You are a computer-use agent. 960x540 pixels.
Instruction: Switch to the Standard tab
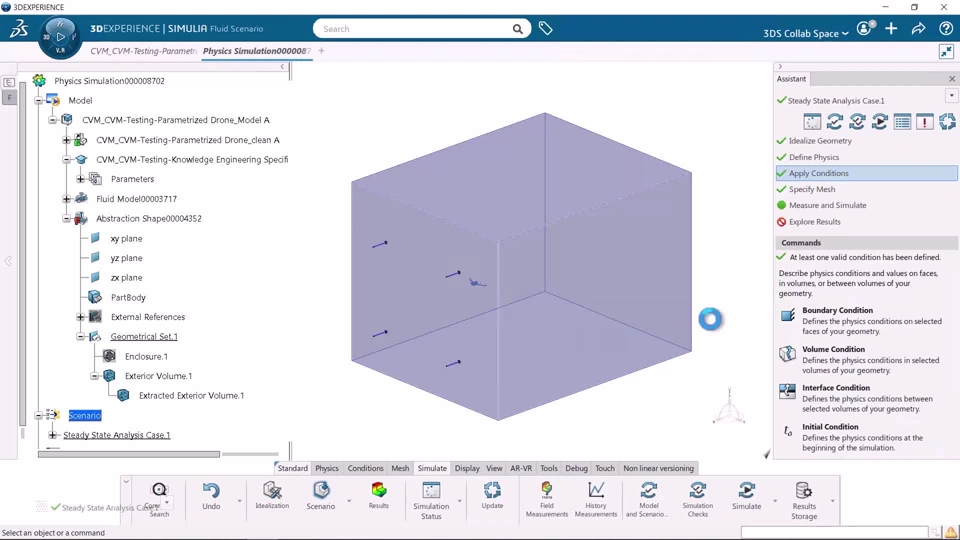(x=292, y=468)
